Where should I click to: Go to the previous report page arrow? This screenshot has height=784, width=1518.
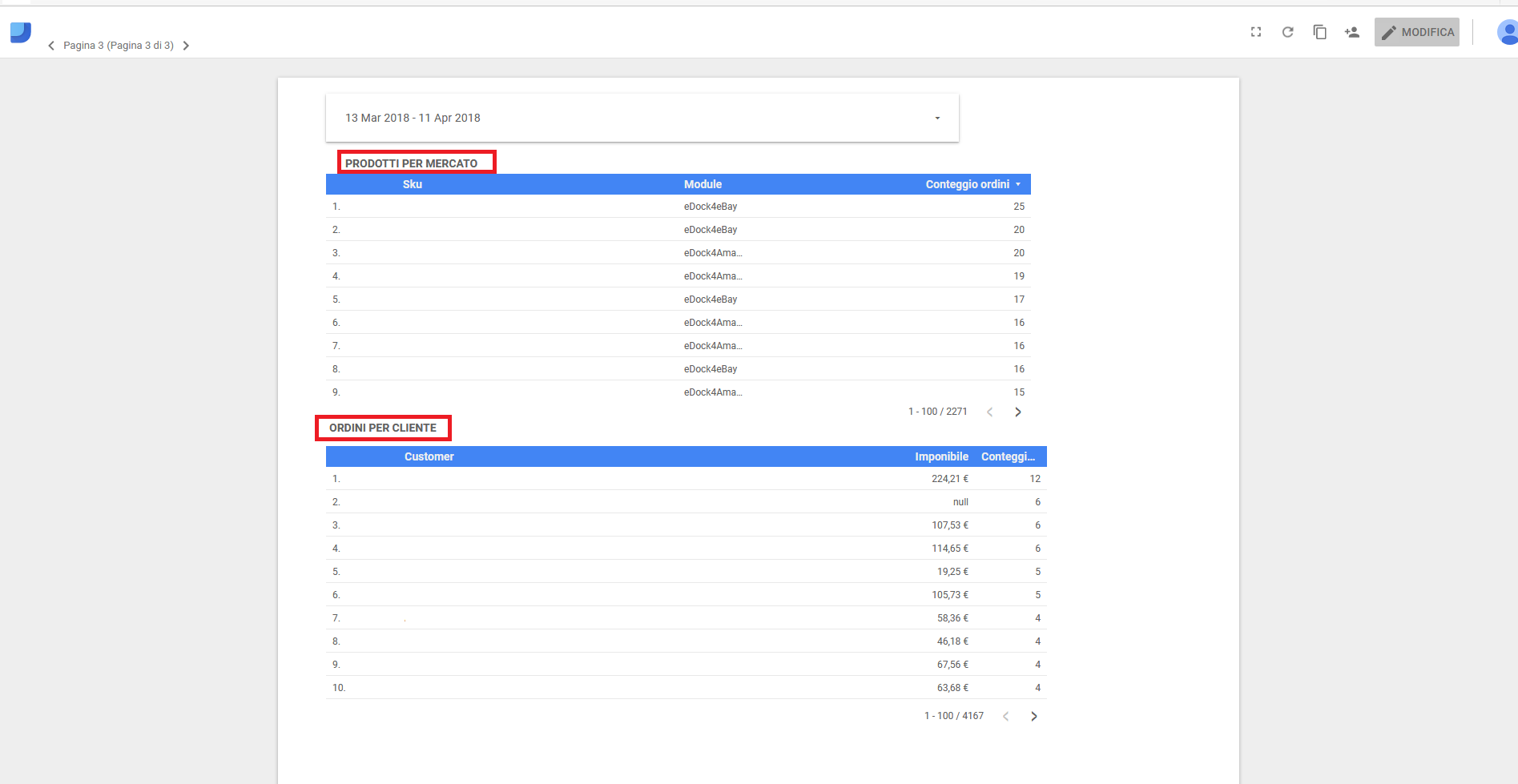(x=51, y=46)
